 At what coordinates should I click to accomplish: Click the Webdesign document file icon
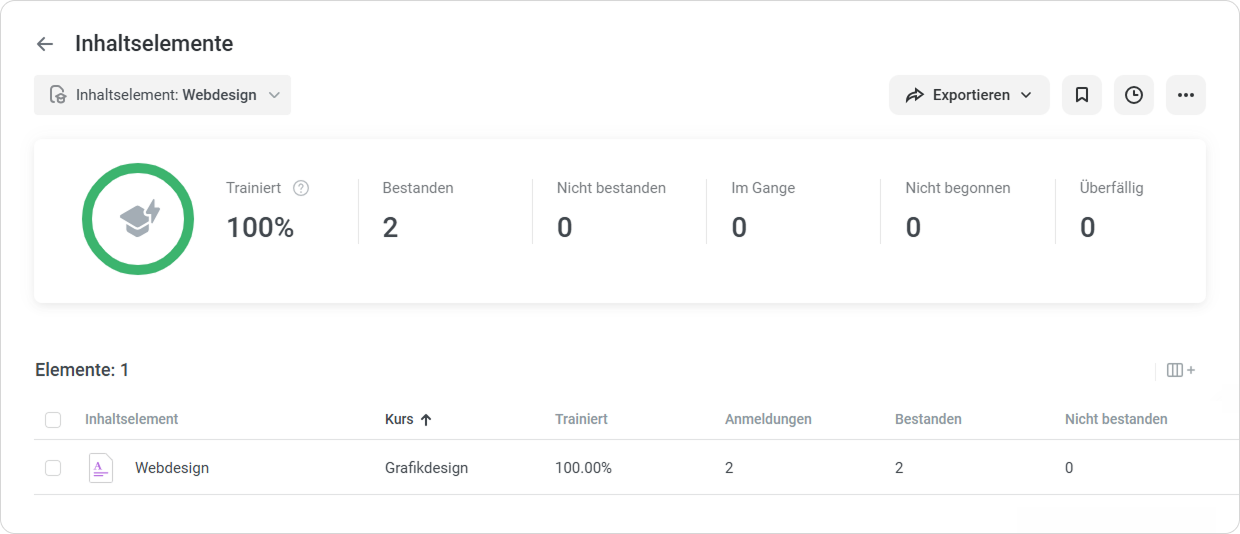point(101,467)
